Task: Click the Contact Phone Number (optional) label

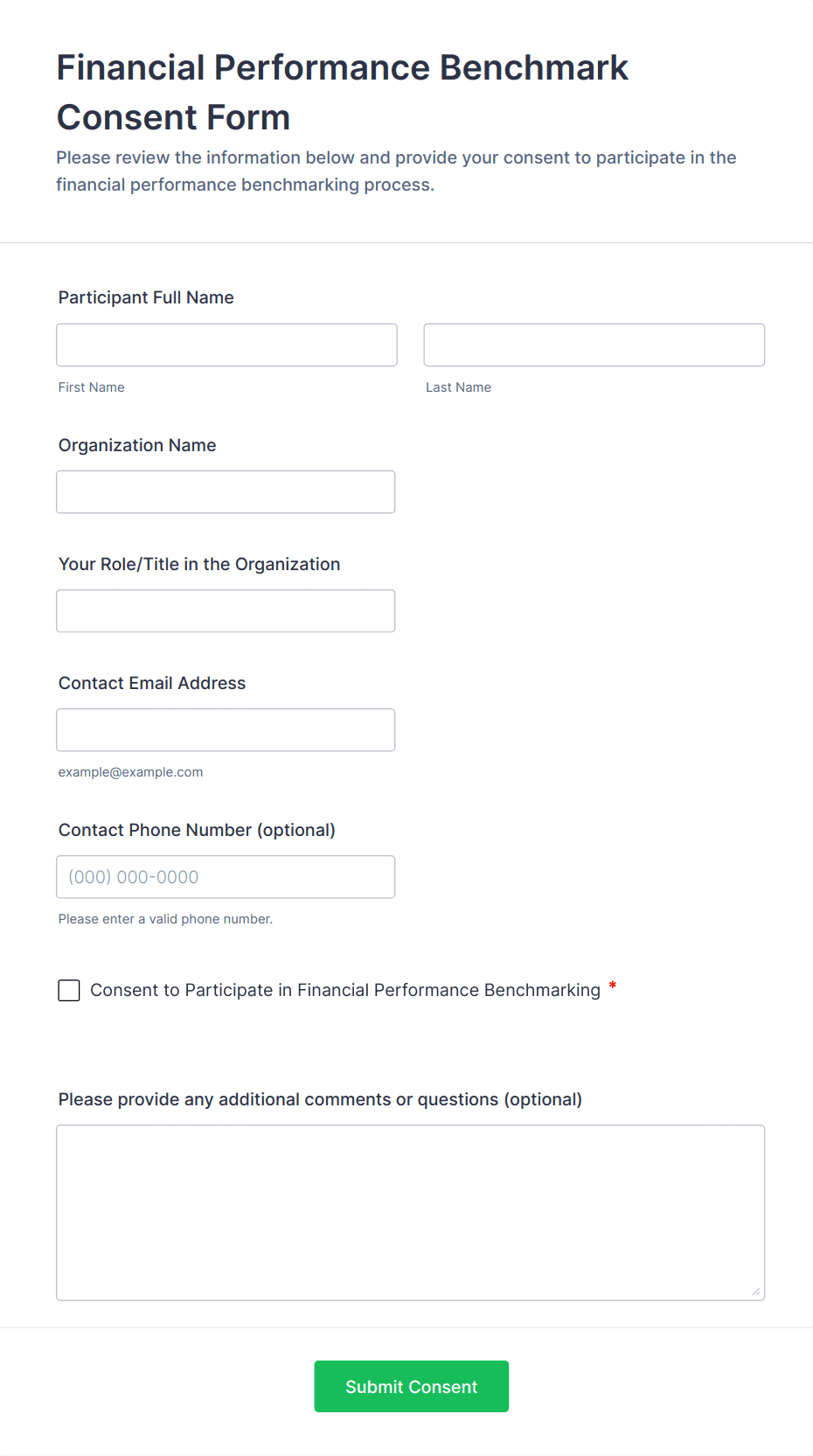Action: click(197, 830)
